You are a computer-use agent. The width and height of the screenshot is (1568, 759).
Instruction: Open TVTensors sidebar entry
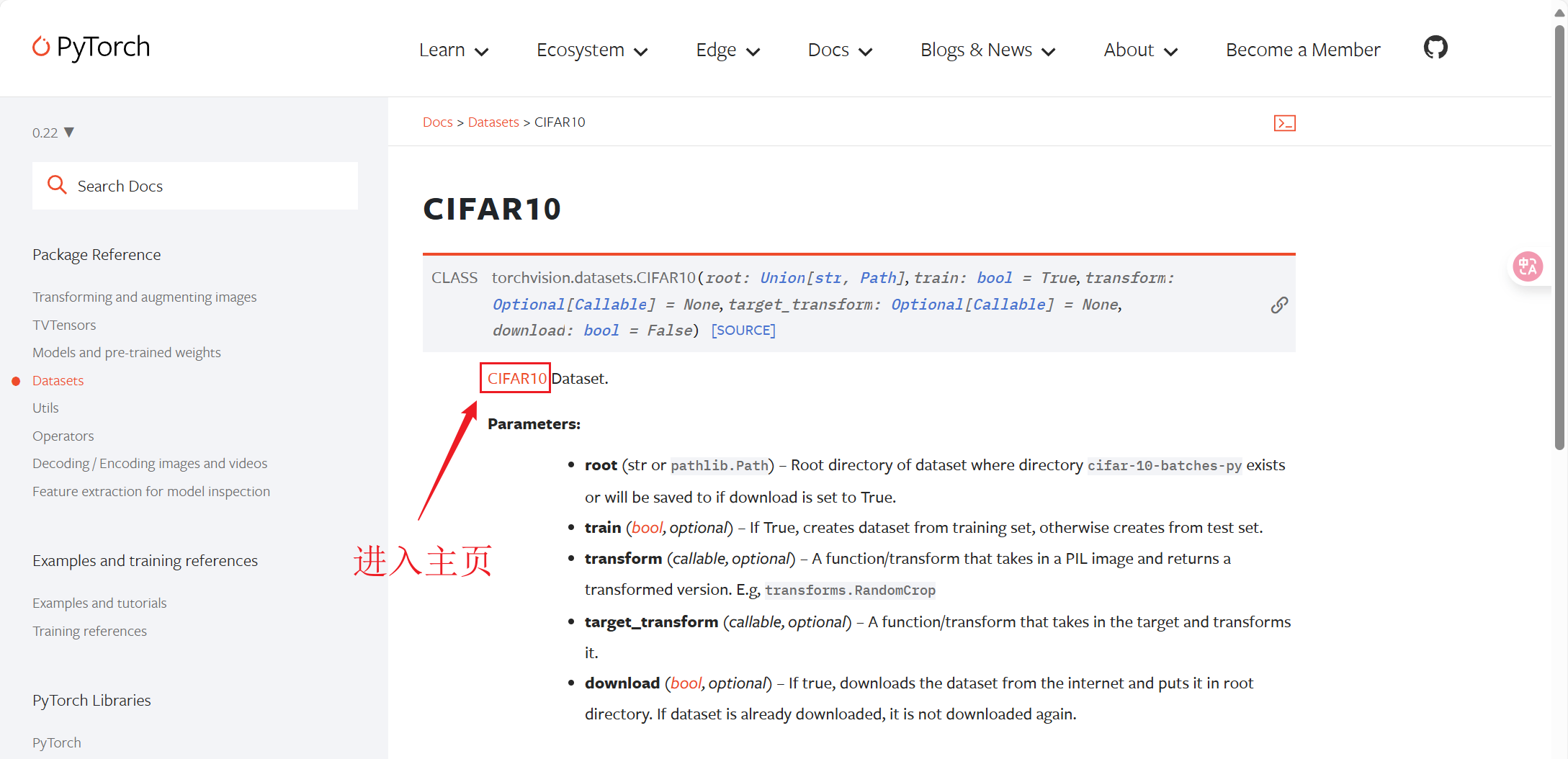pyautogui.click(x=64, y=325)
